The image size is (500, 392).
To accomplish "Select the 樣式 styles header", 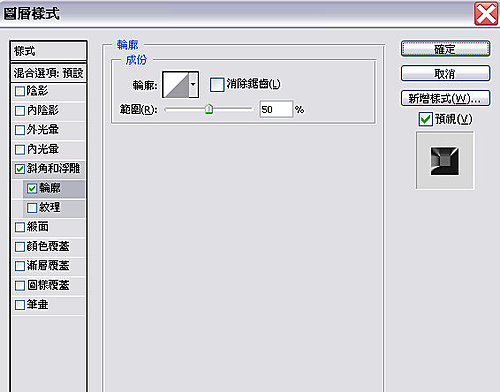I will click(49, 51).
